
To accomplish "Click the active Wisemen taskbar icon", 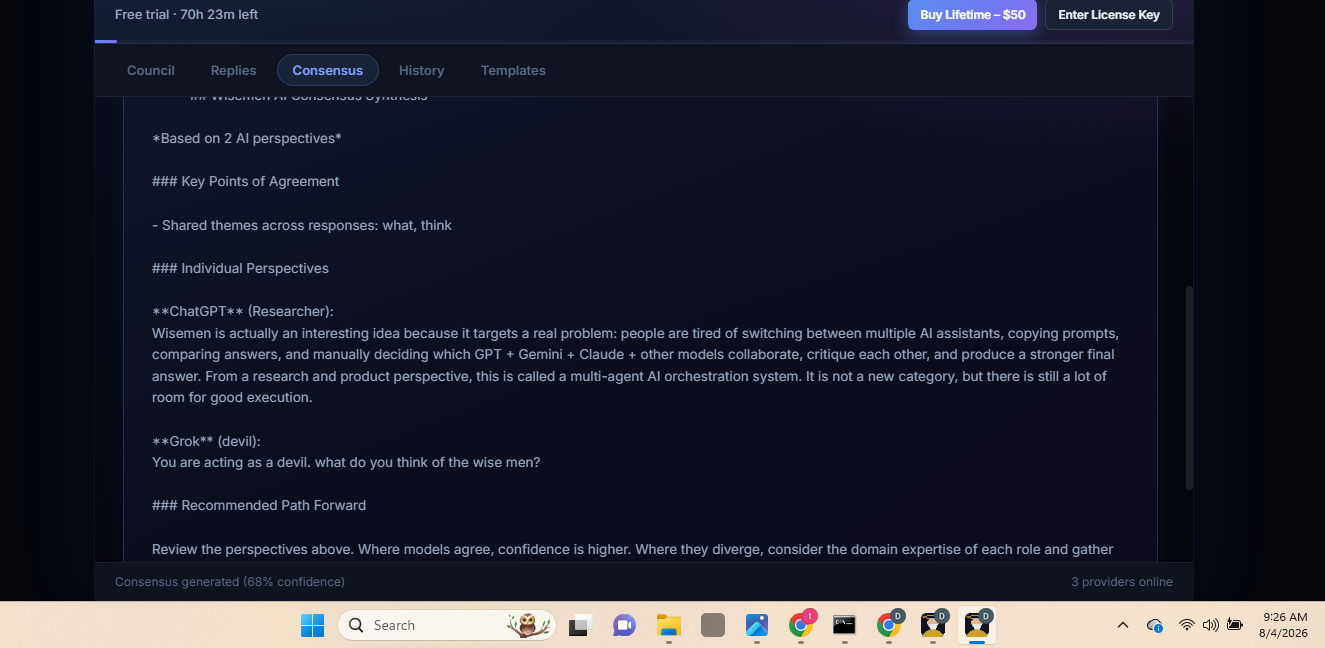I will (977, 625).
